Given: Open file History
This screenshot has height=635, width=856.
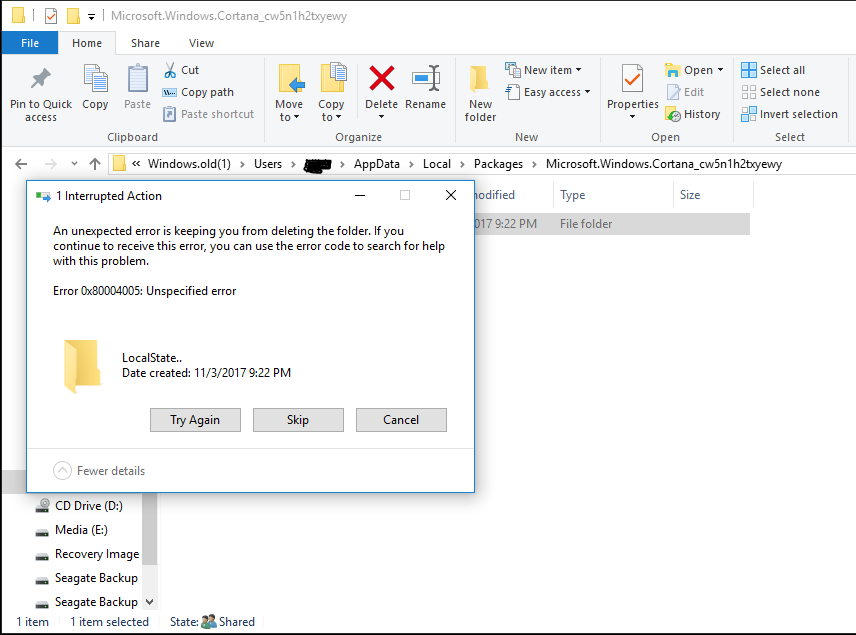Looking at the screenshot, I should point(693,114).
